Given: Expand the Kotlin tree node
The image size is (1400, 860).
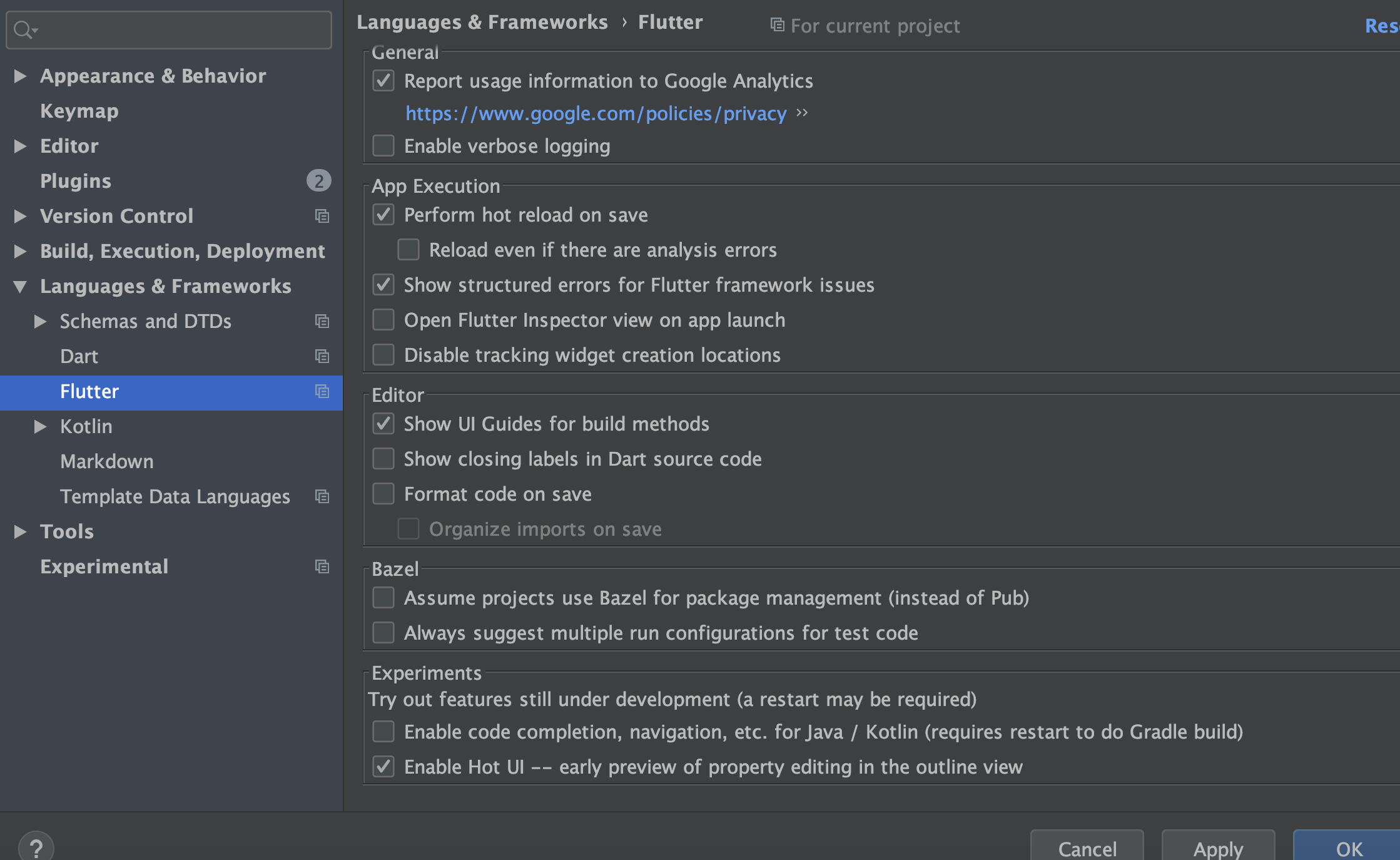Looking at the screenshot, I should [40, 426].
